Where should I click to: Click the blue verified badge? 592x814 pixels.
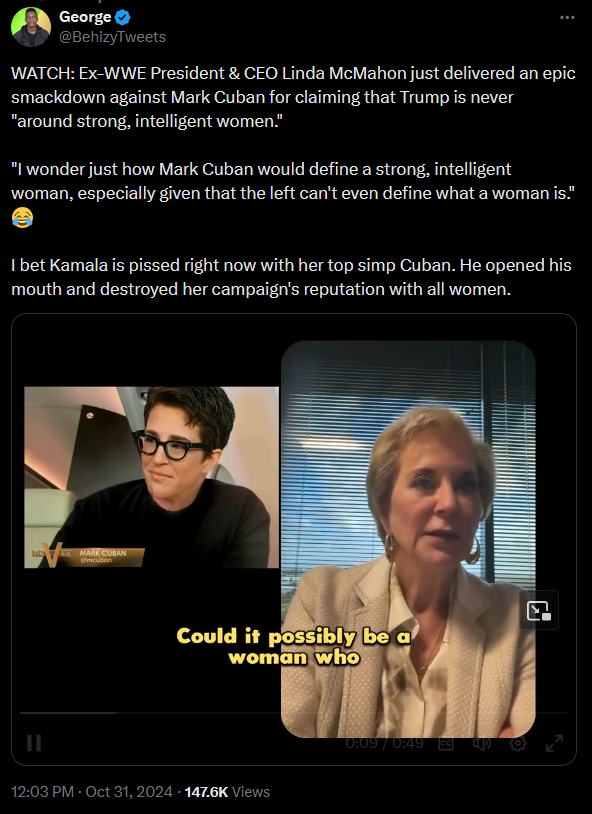click(123, 17)
